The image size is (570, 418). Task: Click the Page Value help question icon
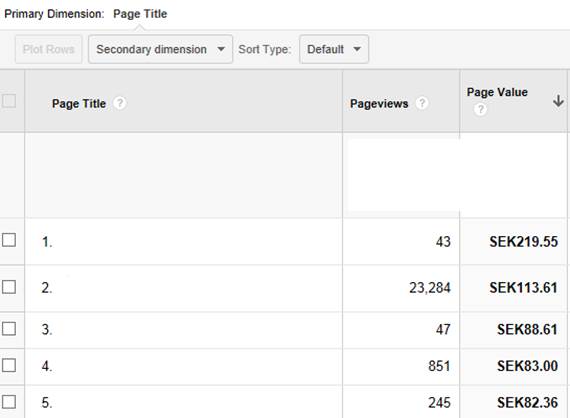click(x=480, y=109)
